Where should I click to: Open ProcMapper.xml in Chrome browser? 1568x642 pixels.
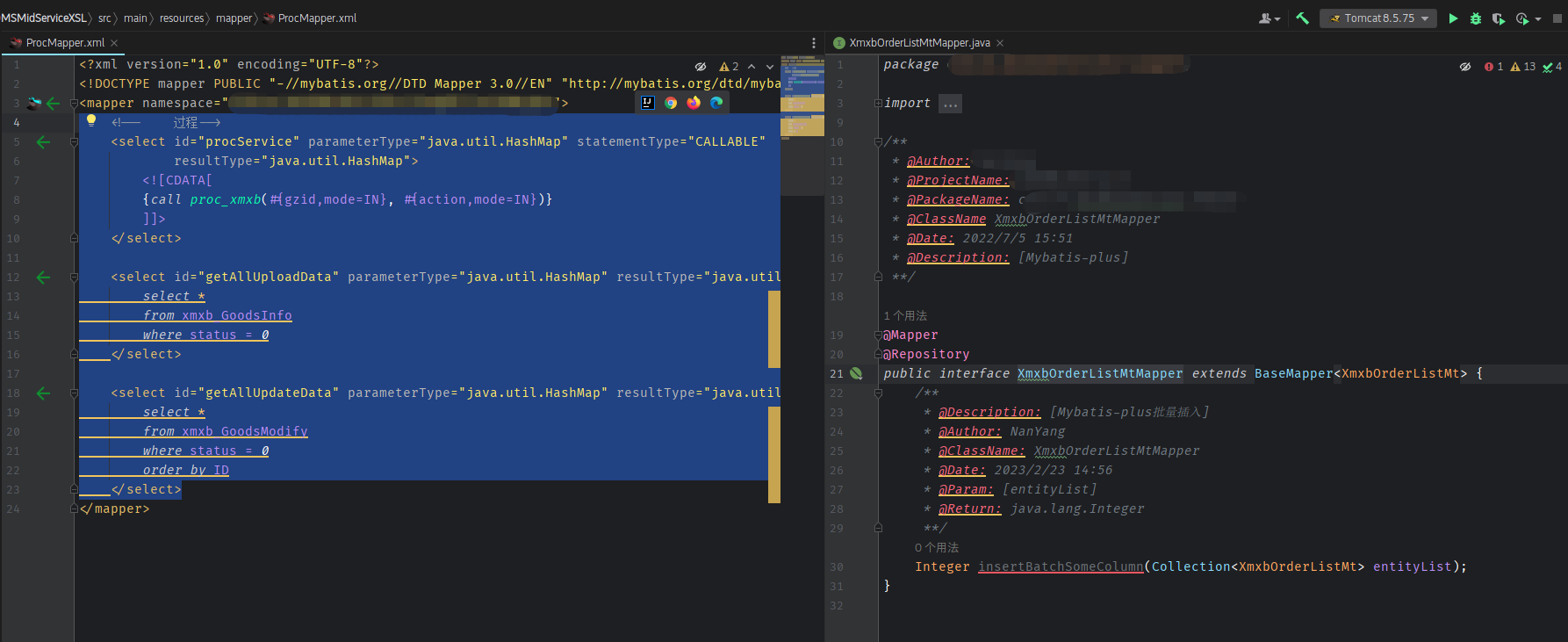(671, 103)
